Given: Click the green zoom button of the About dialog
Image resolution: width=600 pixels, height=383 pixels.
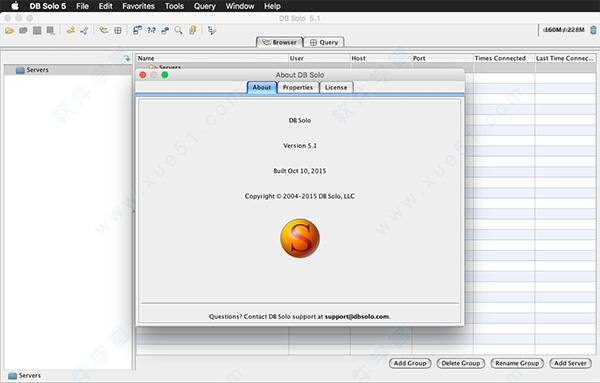Looking at the screenshot, I should [165, 75].
